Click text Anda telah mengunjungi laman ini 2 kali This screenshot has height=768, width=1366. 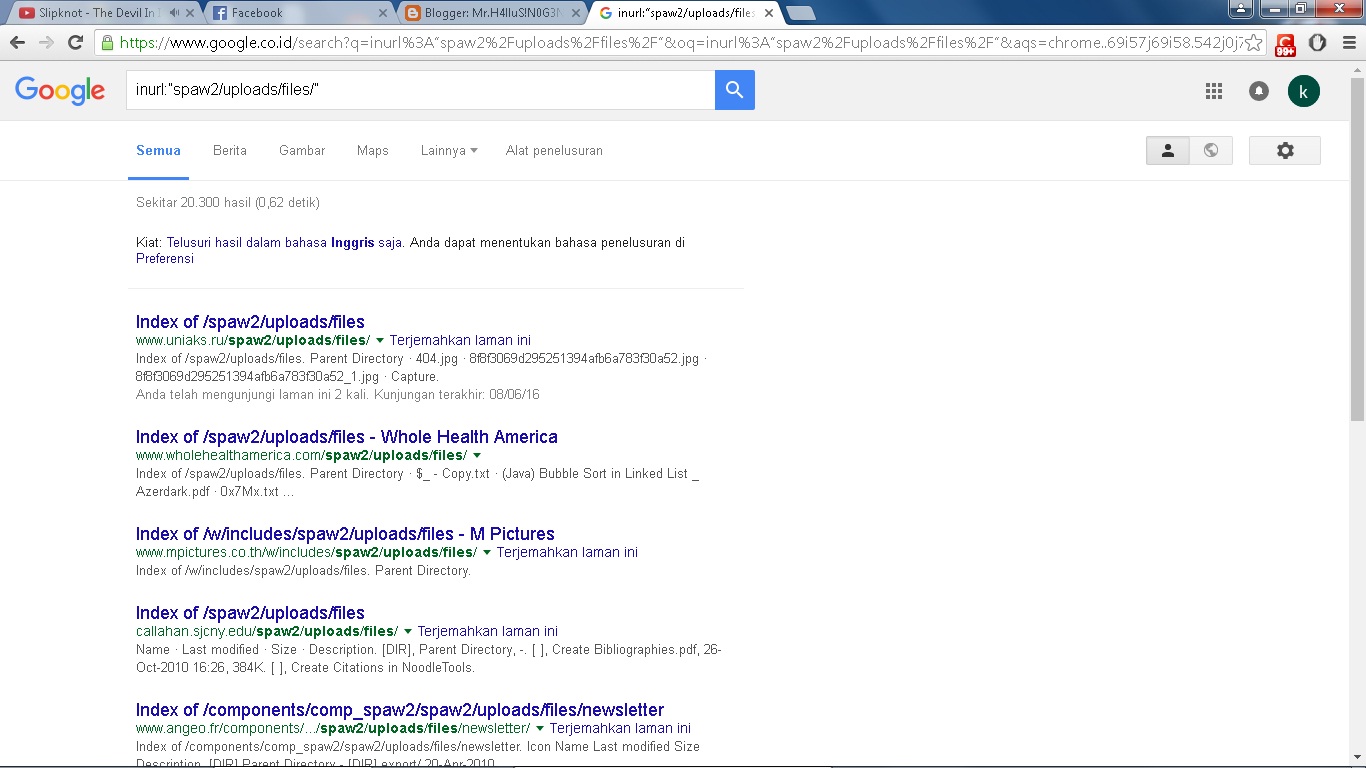(253, 395)
